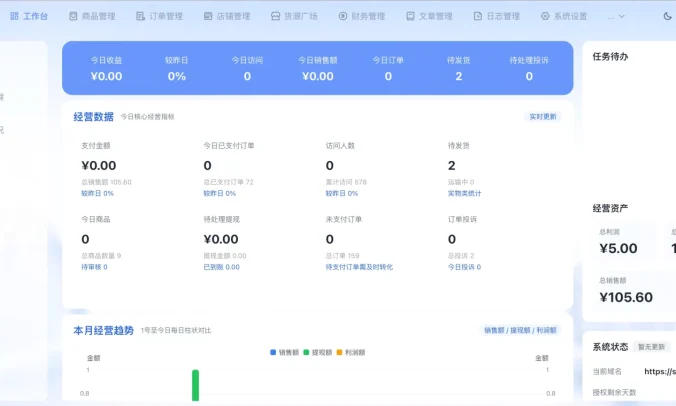Click 提现金额 0.00 text
This screenshot has width=676, height=406.
(225, 256)
